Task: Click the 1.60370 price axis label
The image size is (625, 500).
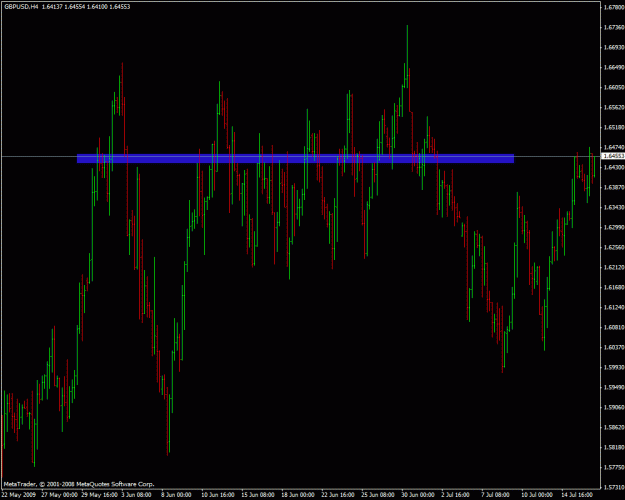Action: [614, 347]
